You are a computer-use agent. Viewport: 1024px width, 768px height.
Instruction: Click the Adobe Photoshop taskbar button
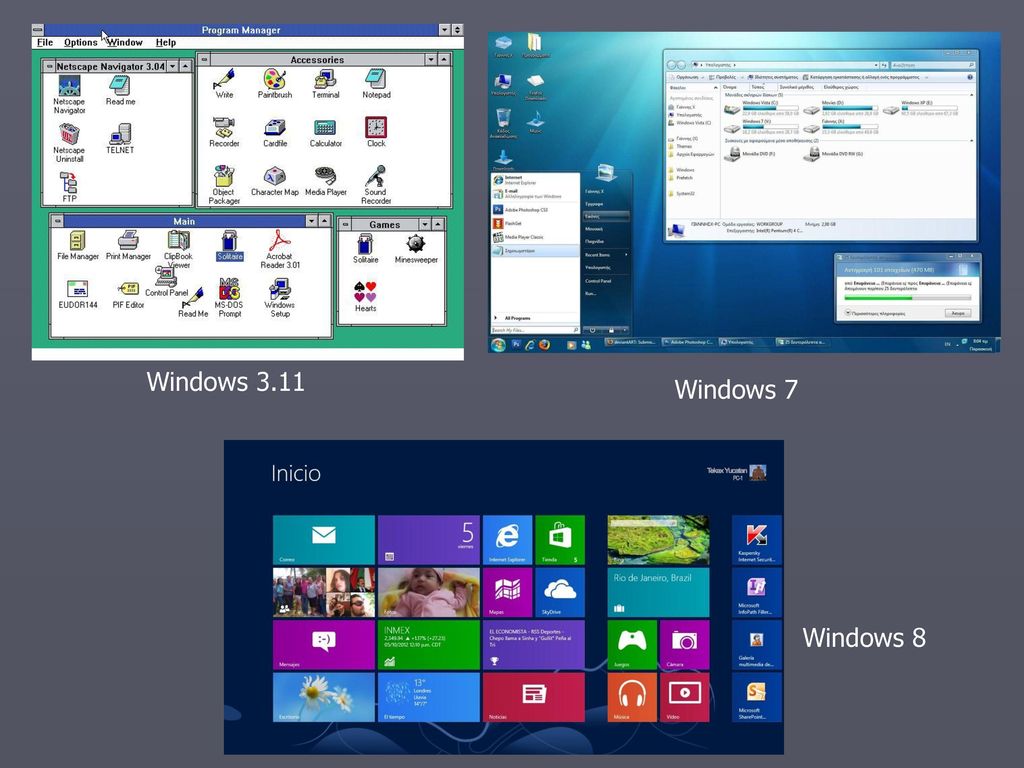(x=689, y=342)
